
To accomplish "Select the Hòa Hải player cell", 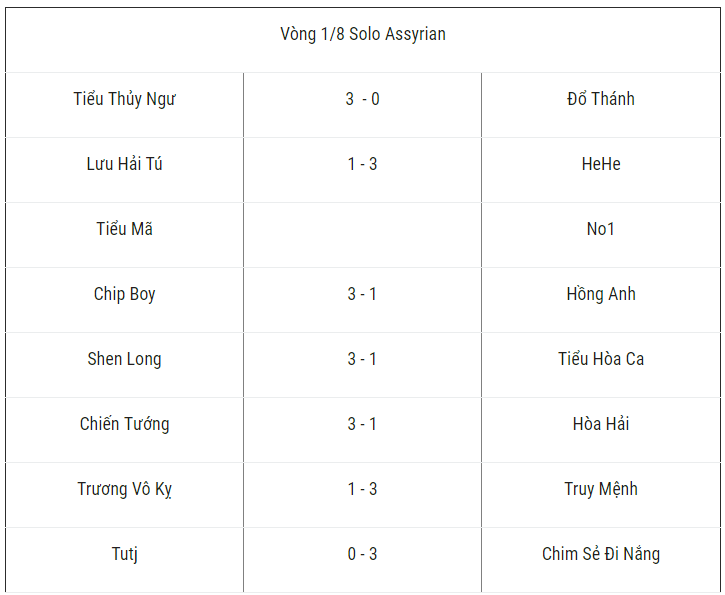I will tap(601, 424).
